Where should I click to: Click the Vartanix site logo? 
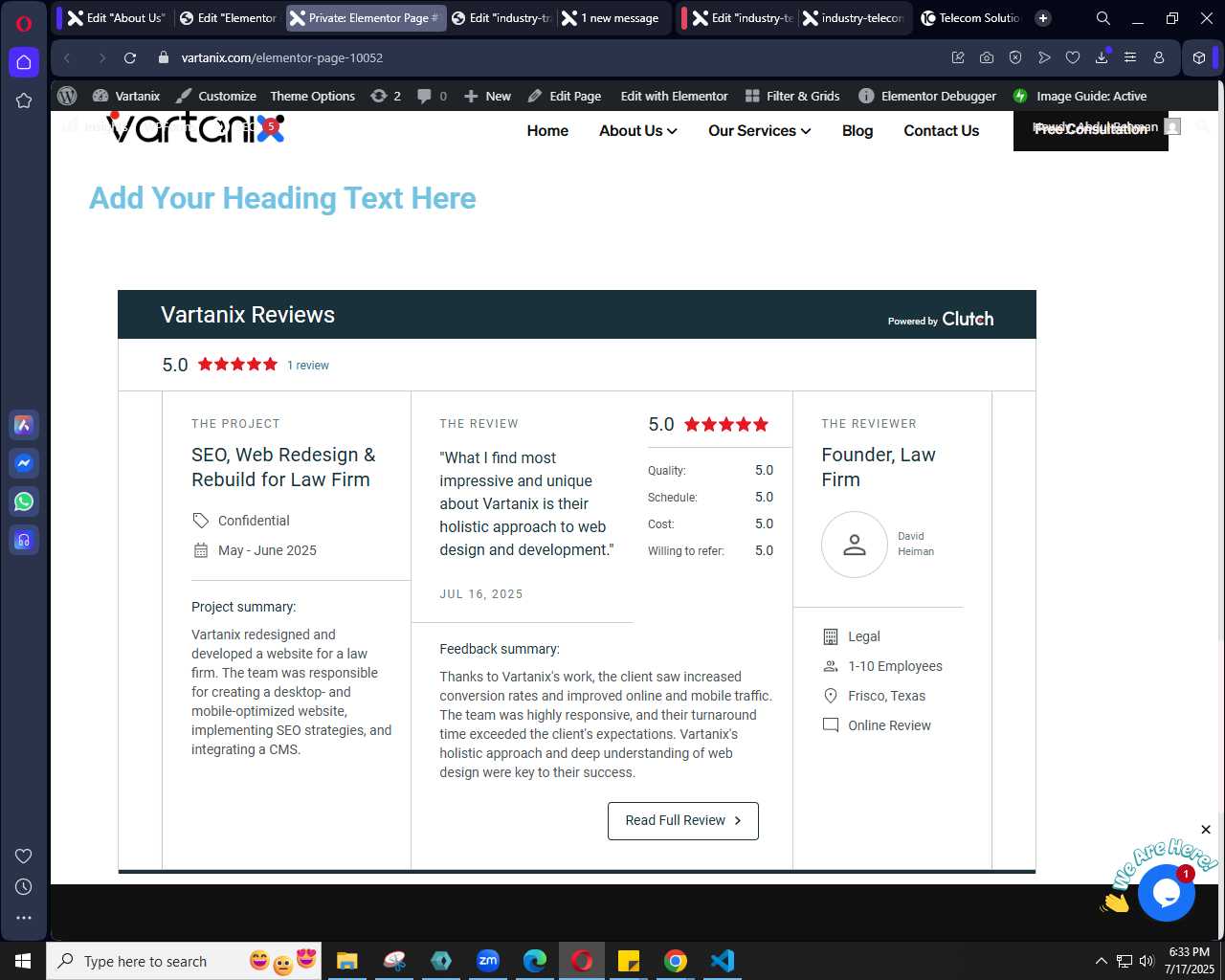(x=196, y=127)
